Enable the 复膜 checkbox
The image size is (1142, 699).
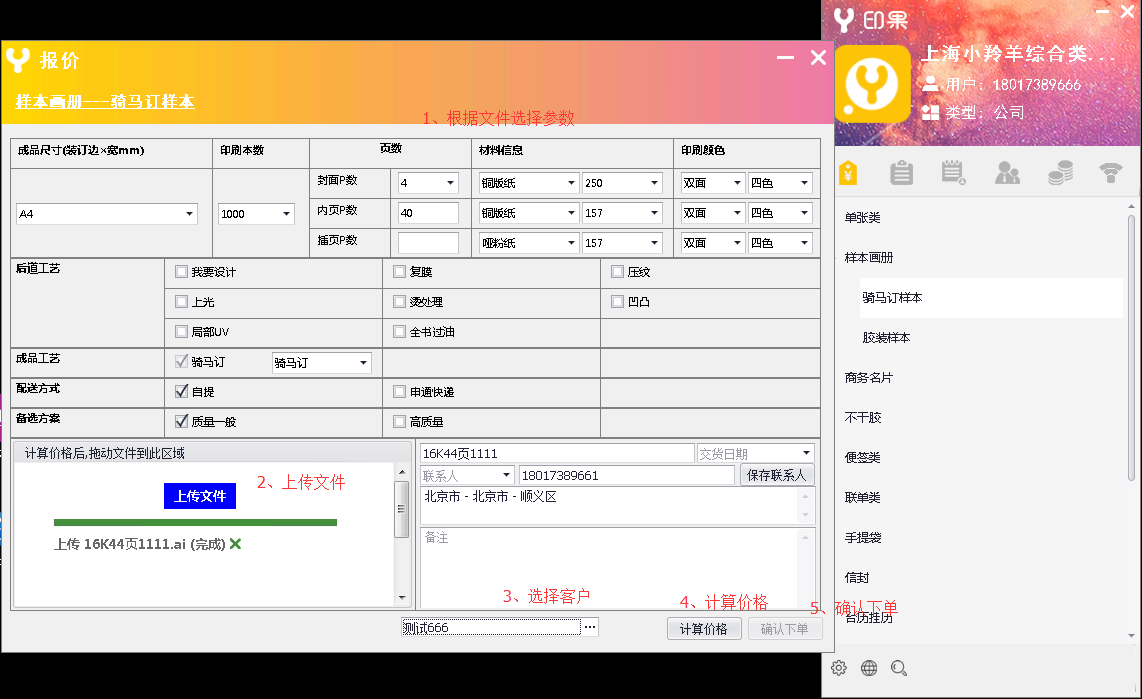coord(400,272)
